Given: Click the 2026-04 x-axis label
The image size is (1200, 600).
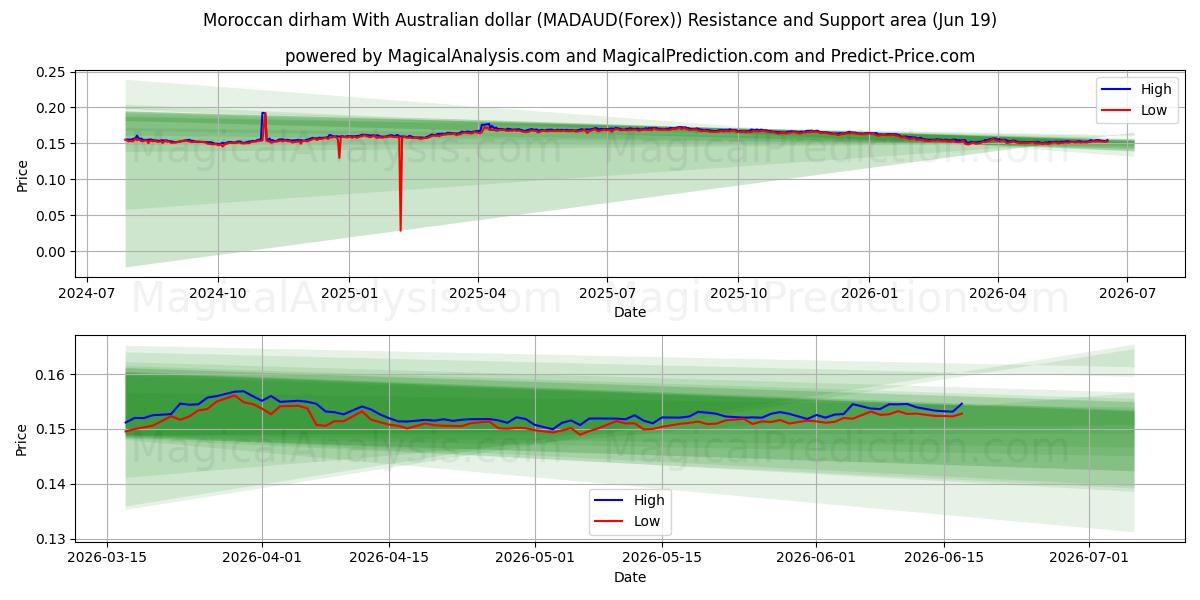Looking at the screenshot, I should tap(997, 292).
